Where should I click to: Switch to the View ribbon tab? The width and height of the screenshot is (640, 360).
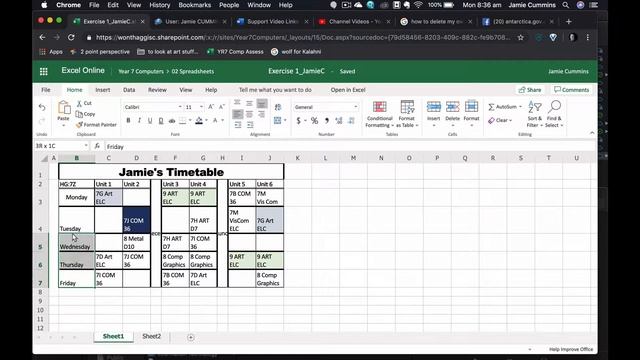tap(186, 90)
